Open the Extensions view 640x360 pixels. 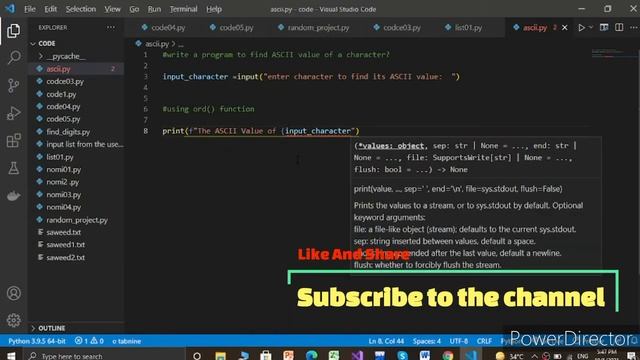pyautogui.click(x=13, y=141)
